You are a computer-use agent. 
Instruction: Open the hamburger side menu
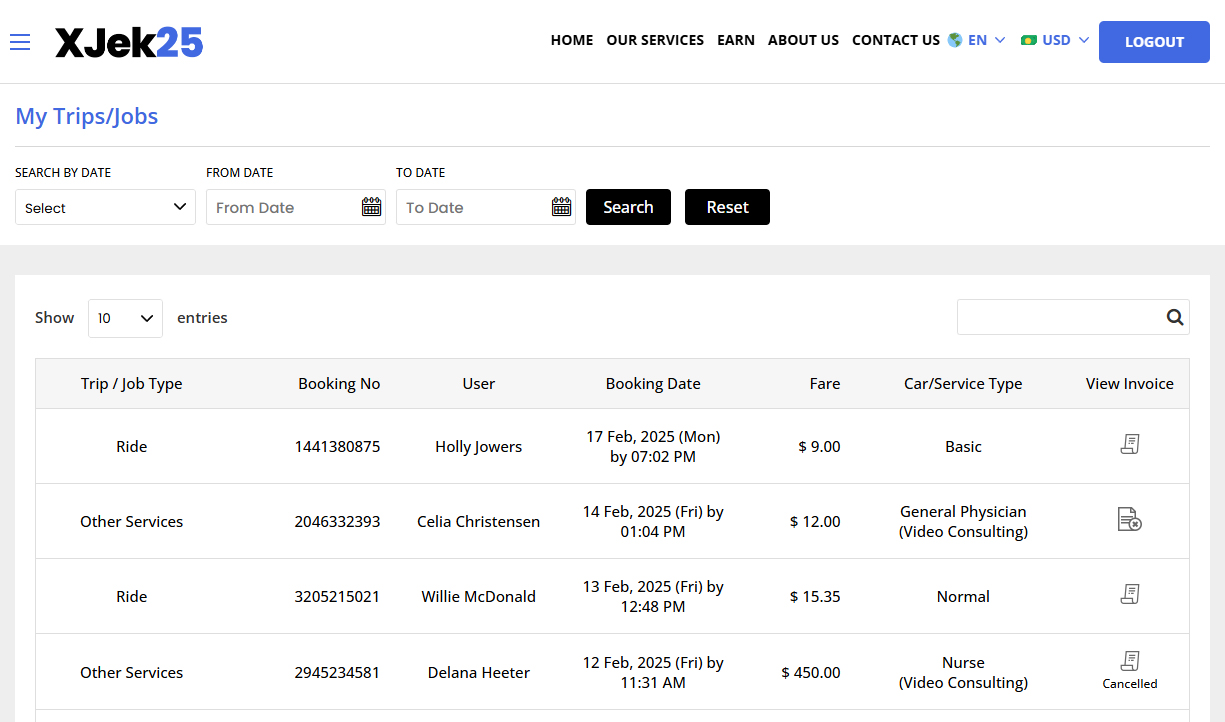pyautogui.click(x=20, y=42)
